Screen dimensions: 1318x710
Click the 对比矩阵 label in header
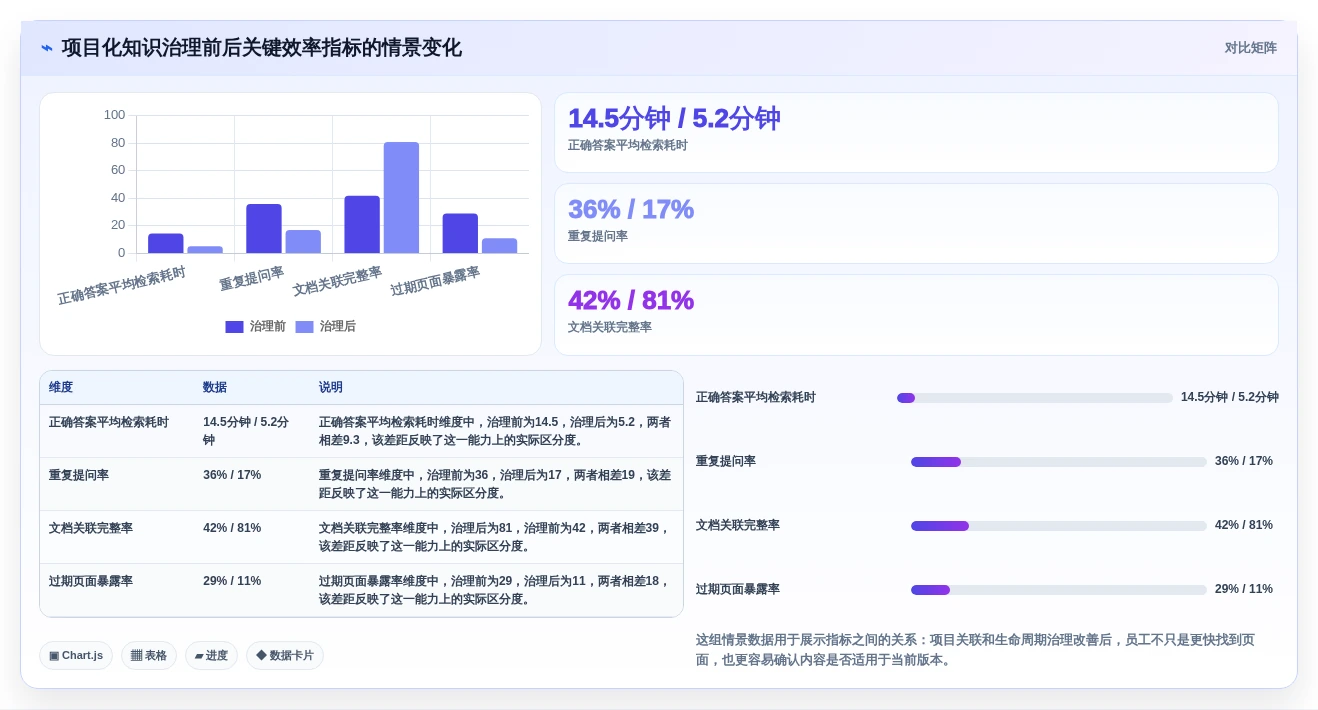pyautogui.click(x=1250, y=48)
